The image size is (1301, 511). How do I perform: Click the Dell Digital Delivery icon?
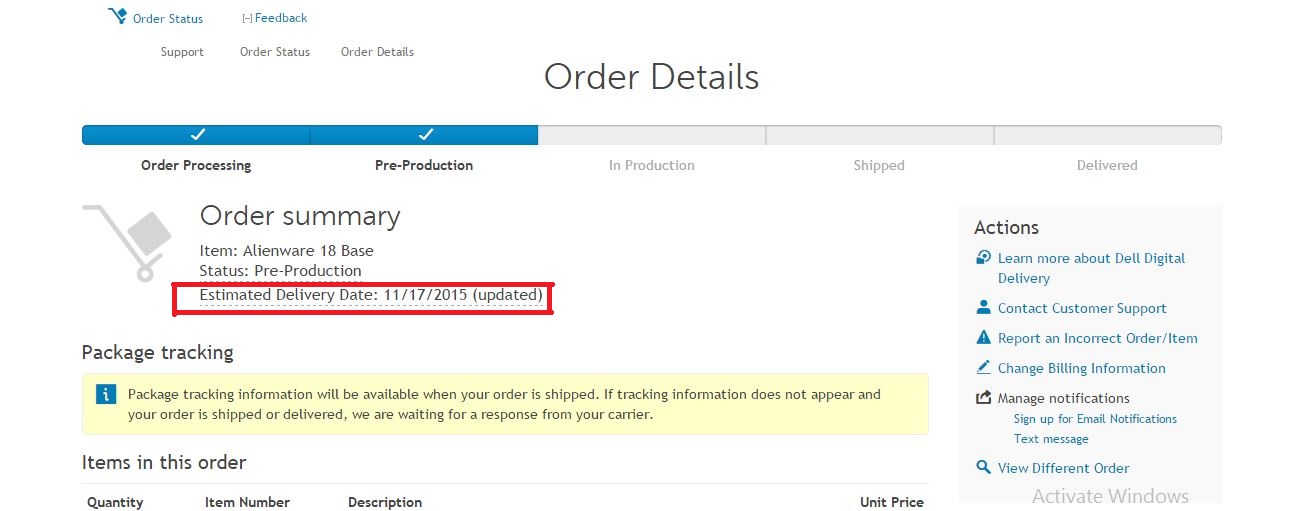coord(983,258)
